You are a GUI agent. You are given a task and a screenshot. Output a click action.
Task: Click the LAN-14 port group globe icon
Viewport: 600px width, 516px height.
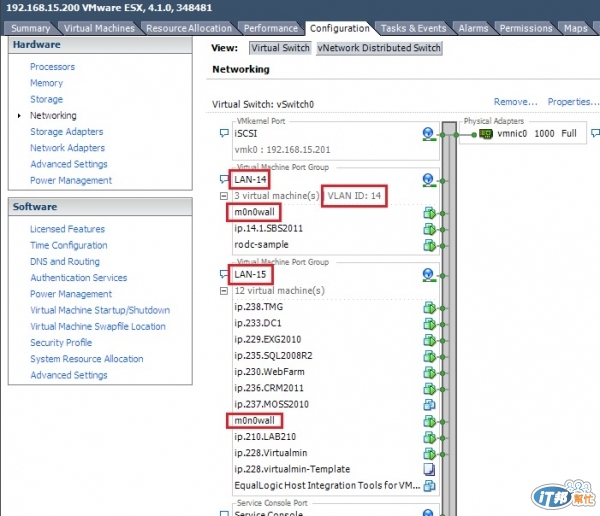[x=429, y=180]
